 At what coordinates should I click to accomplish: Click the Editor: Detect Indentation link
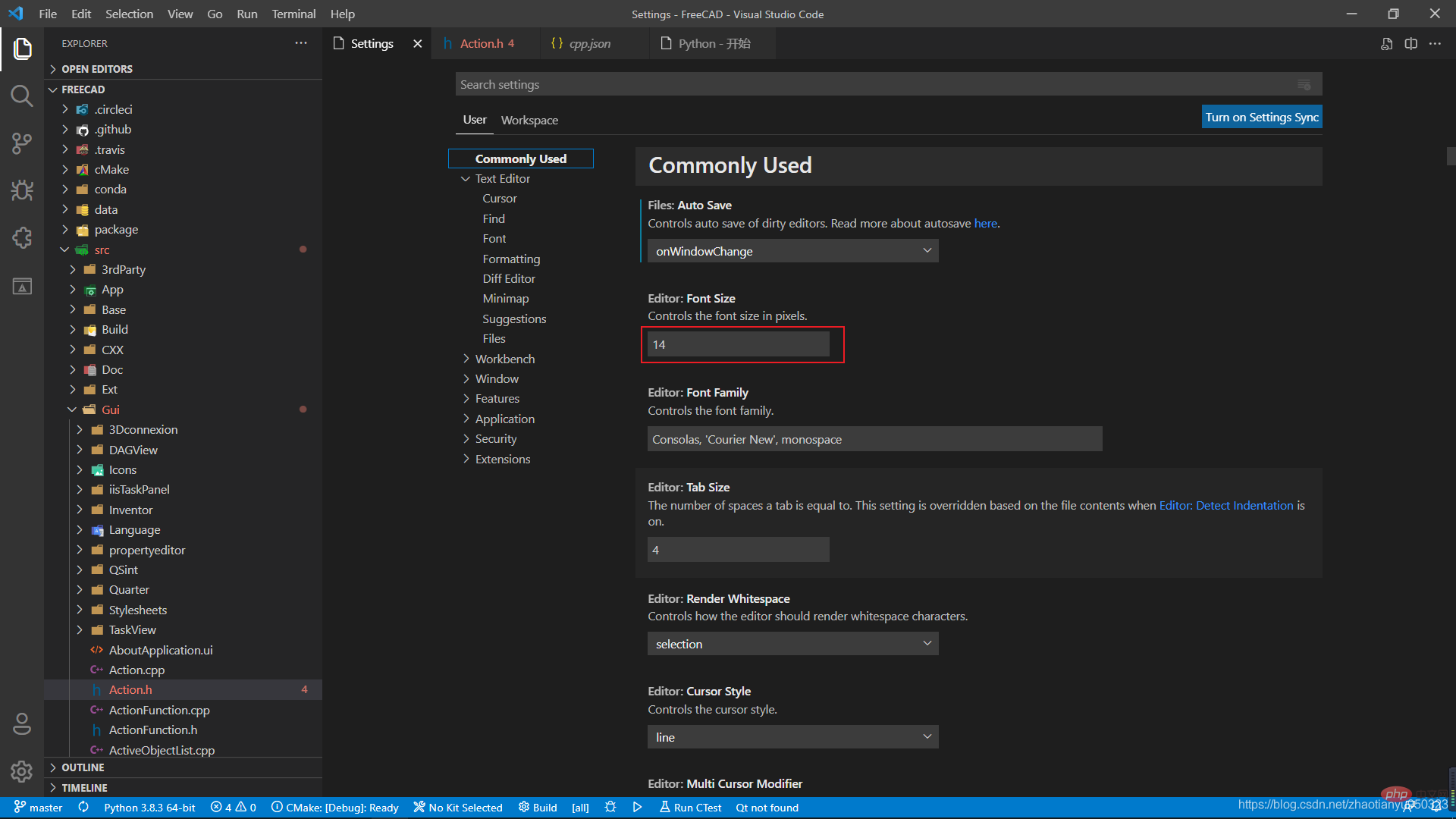click(x=1225, y=505)
